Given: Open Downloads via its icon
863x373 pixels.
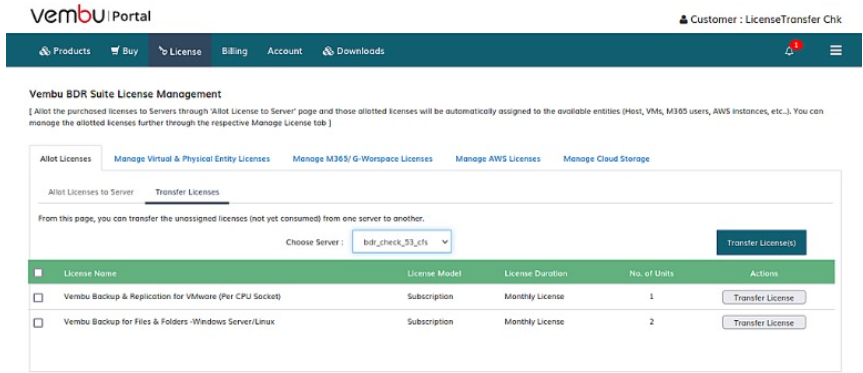Looking at the screenshot, I should coord(328,51).
